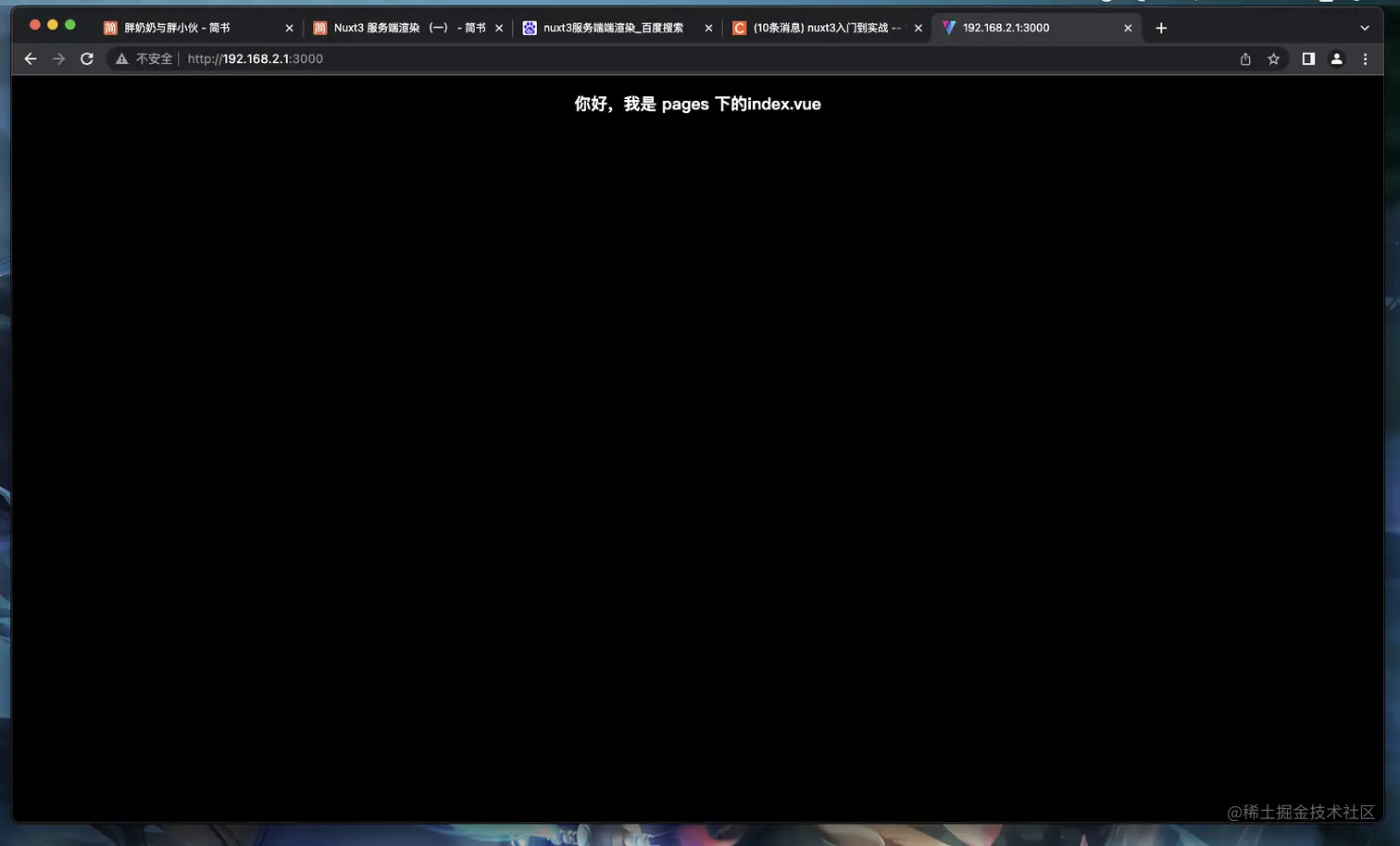Close the Nuxt3 服务端渲染 简书 tab
The image size is (1400, 846).
coord(499,28)
